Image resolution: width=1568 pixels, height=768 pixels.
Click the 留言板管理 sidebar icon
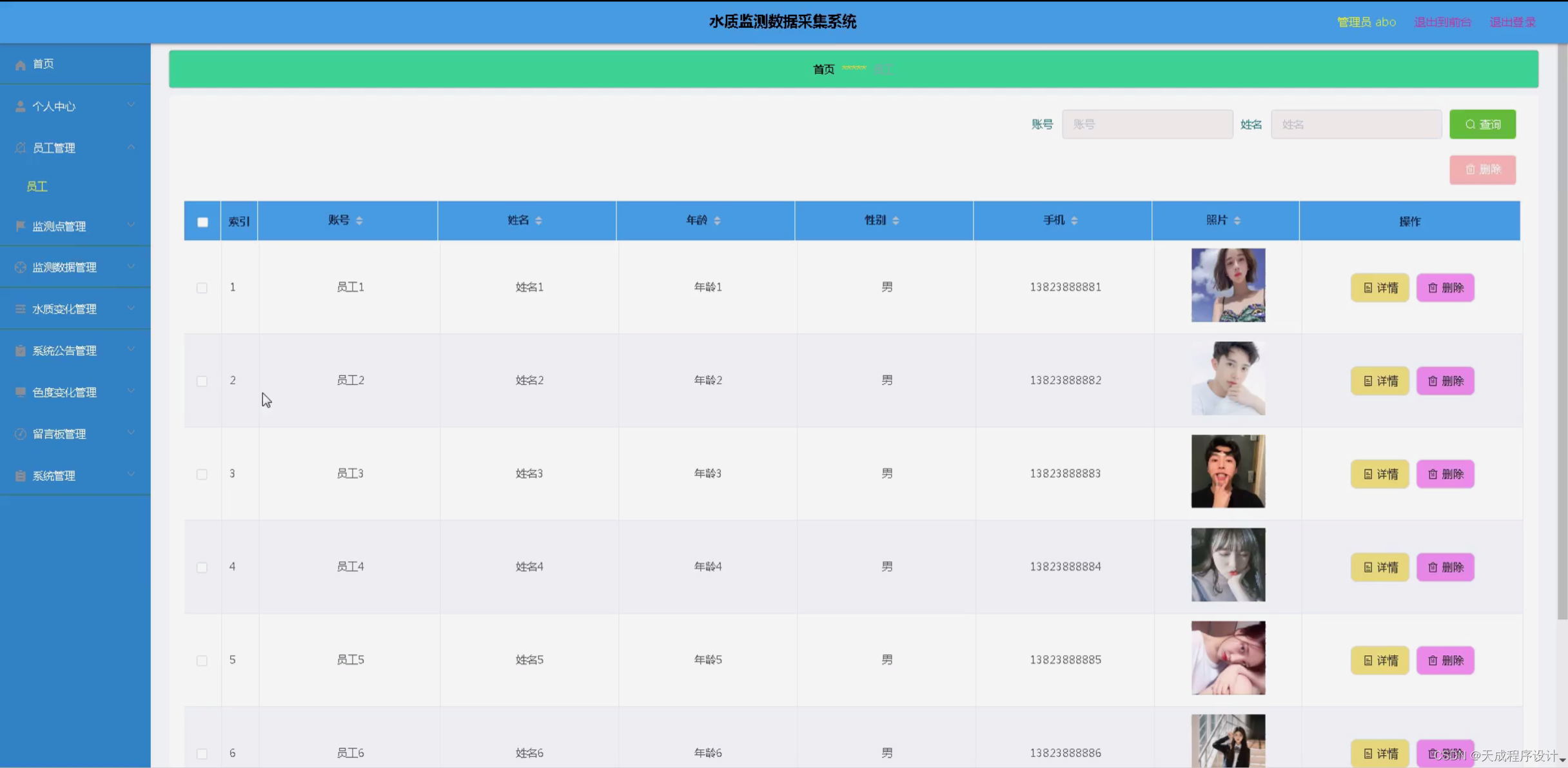point(21,434)
